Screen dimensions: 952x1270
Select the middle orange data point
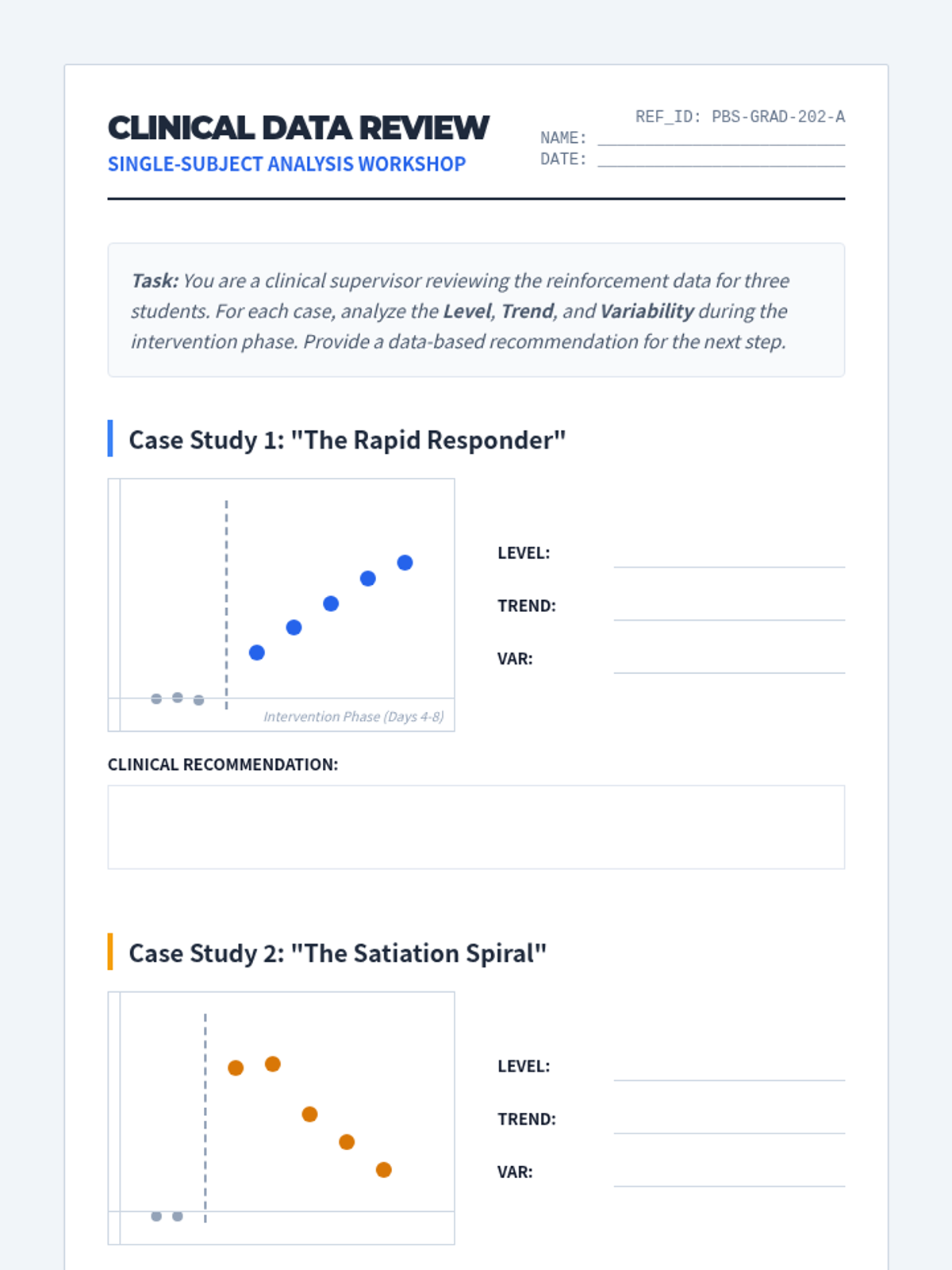[x=310, y=1114]
